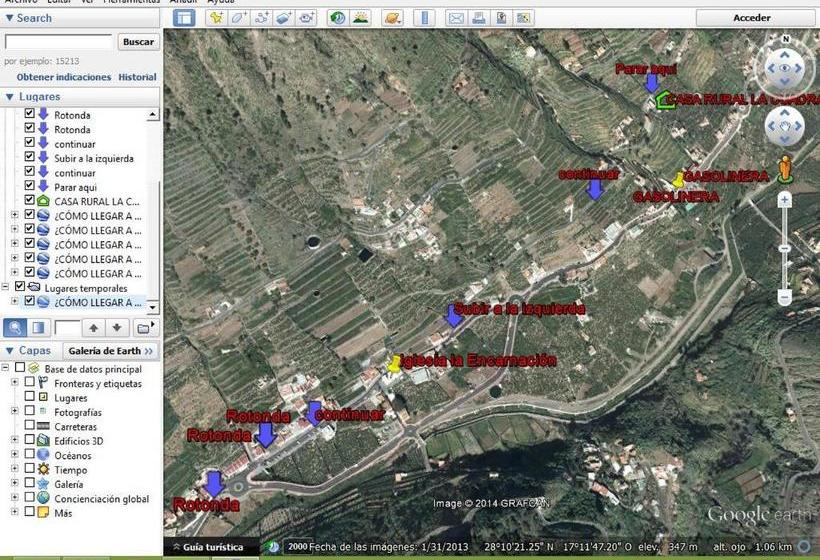The image size is (820, 560).
Task: Click the Acceder sign-in button
Action: click(x=751, y=18)
